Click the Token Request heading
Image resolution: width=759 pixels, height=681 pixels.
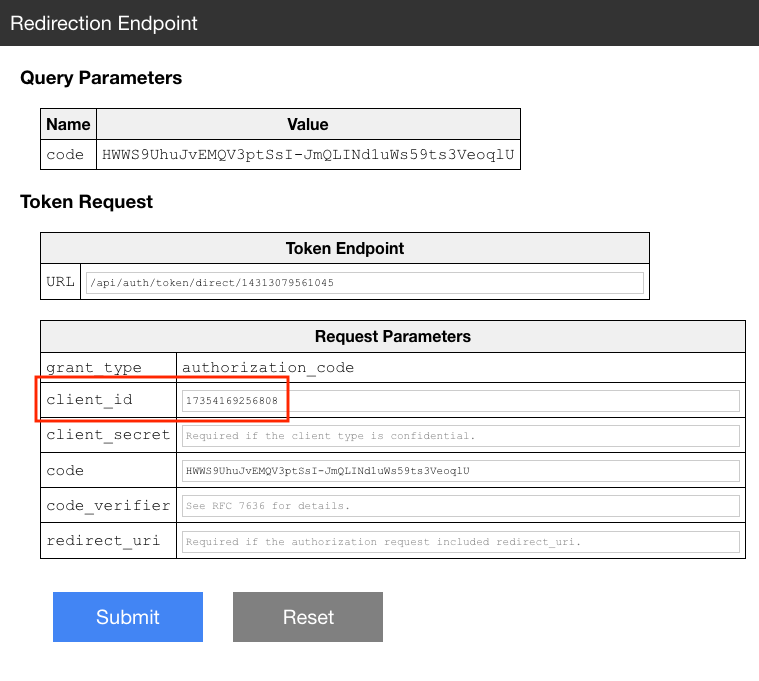(x=86, y=201)
